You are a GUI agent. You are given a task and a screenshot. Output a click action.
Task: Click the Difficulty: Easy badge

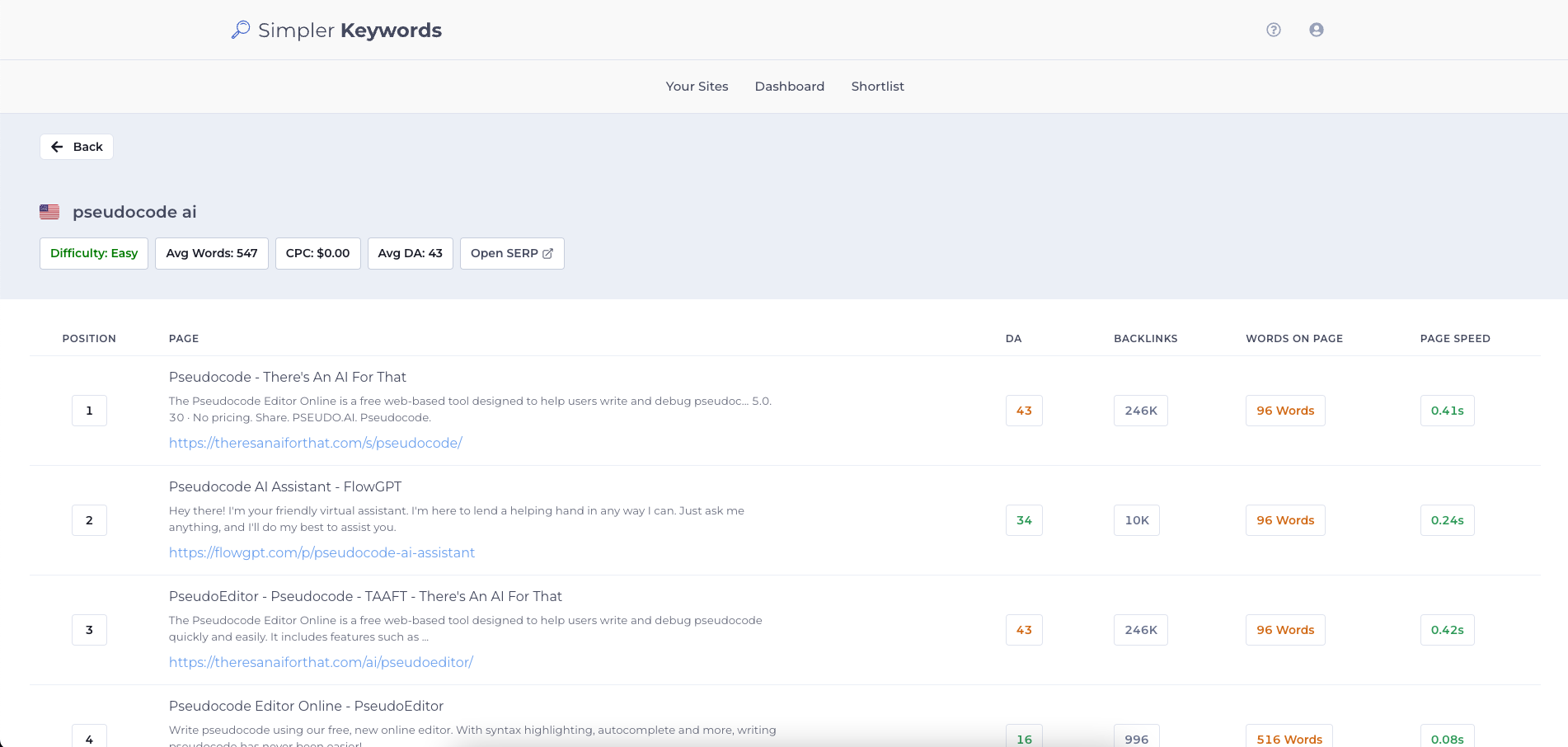tap(94, 253)
